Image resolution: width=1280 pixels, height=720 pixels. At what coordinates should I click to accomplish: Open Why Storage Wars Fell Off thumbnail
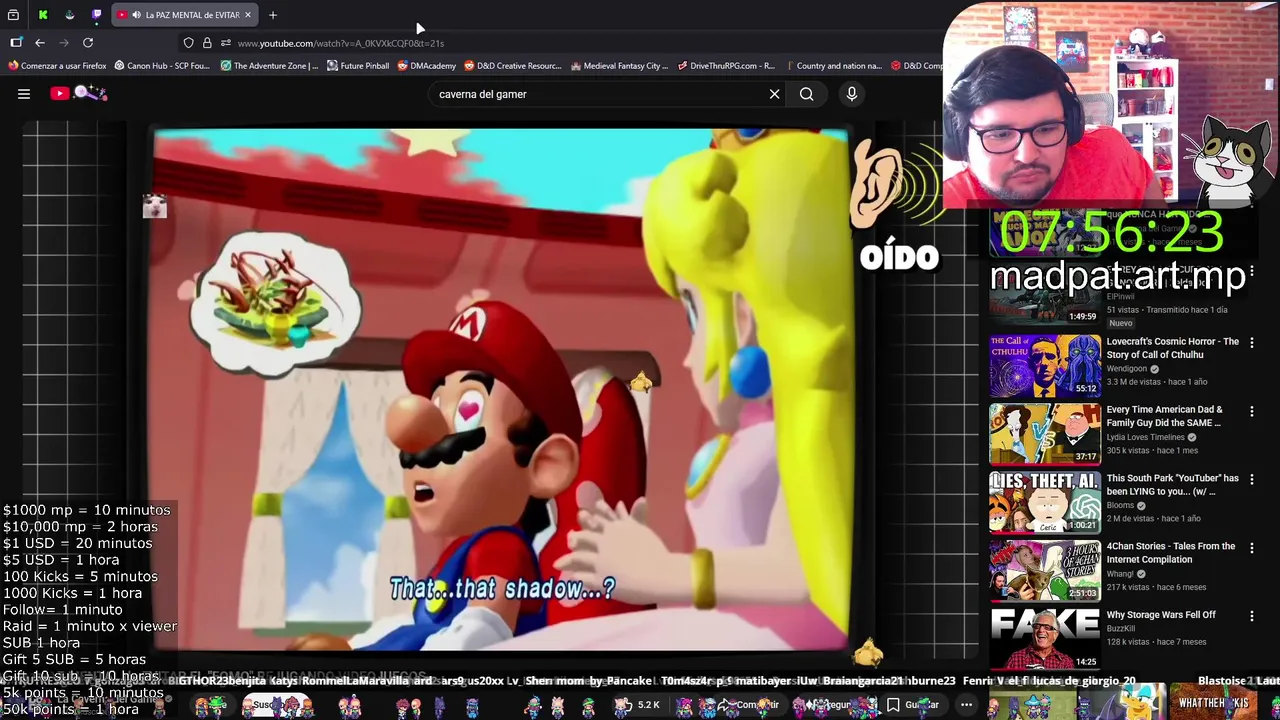click(x=1045, y=638)
